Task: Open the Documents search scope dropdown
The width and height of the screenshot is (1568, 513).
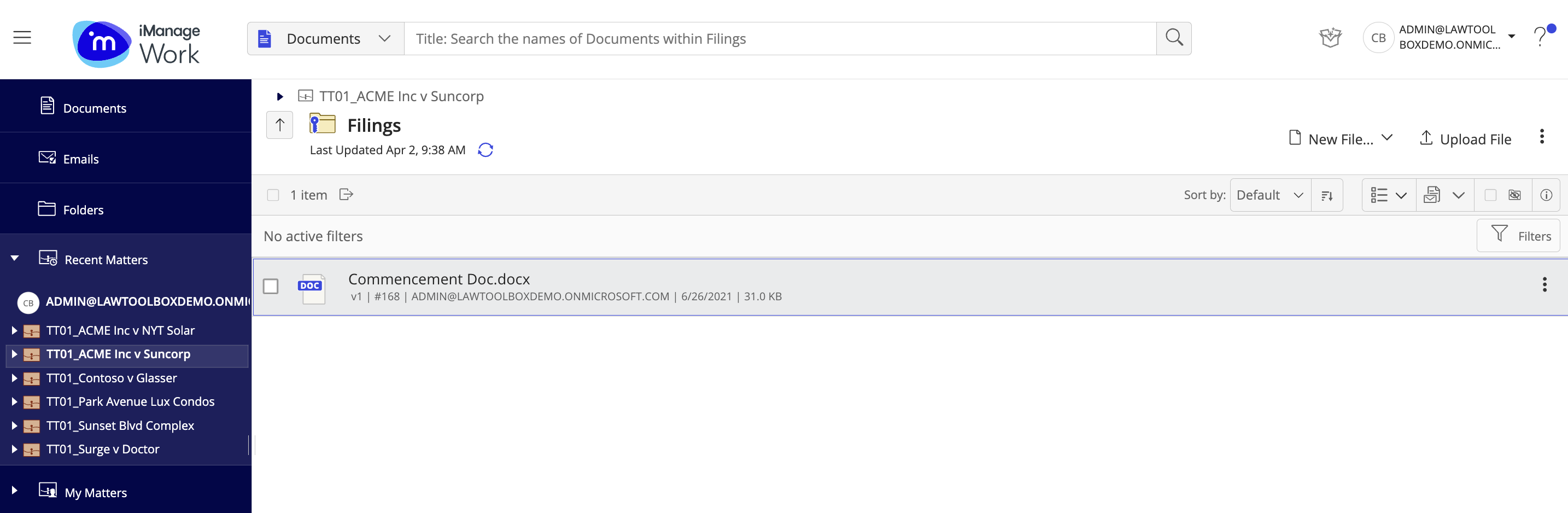Action: point(326,39)
